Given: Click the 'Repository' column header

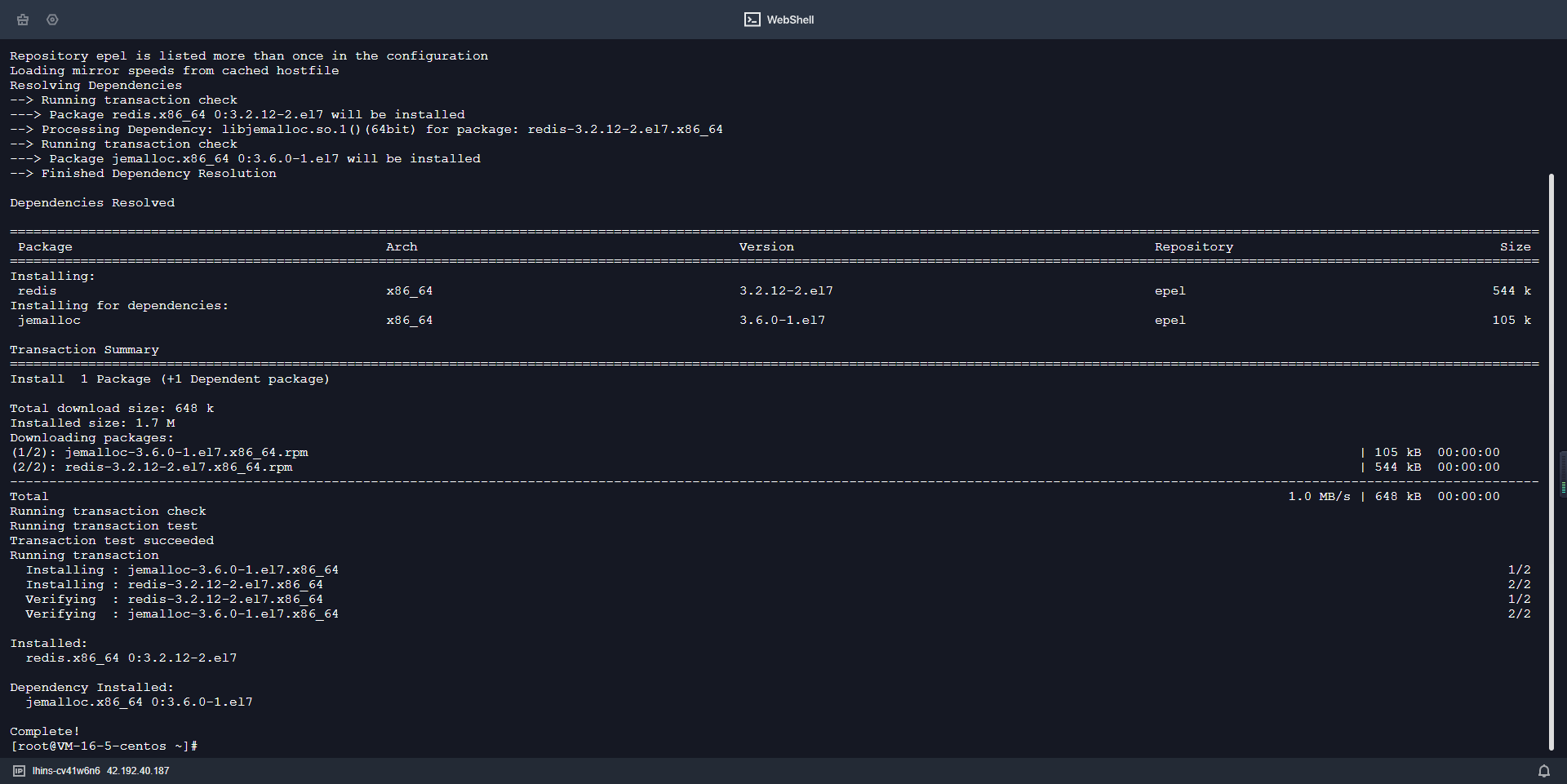Looking at the screenshot, I should click(1194, 247).
